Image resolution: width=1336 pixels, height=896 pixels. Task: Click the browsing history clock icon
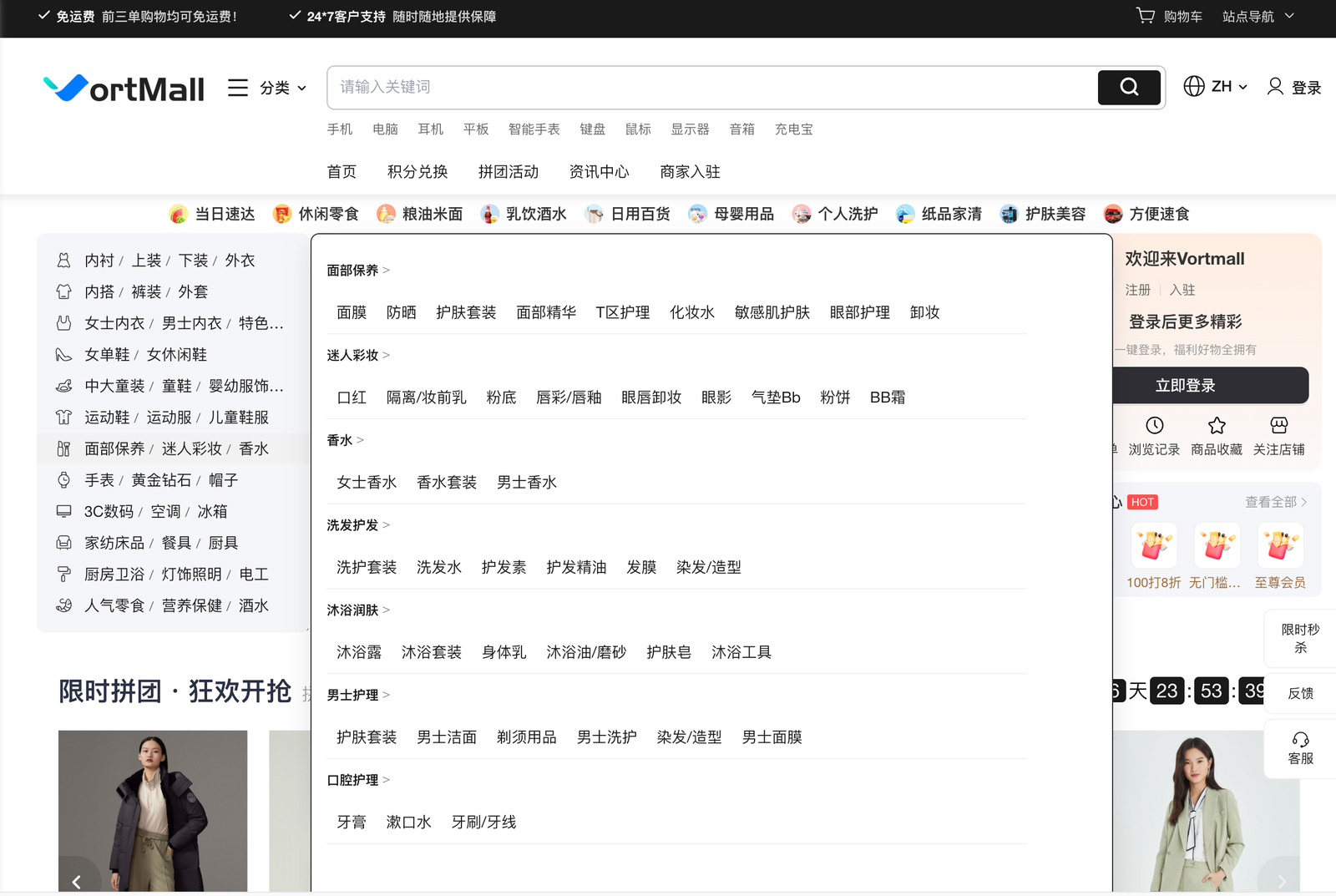click(1154, 425)
